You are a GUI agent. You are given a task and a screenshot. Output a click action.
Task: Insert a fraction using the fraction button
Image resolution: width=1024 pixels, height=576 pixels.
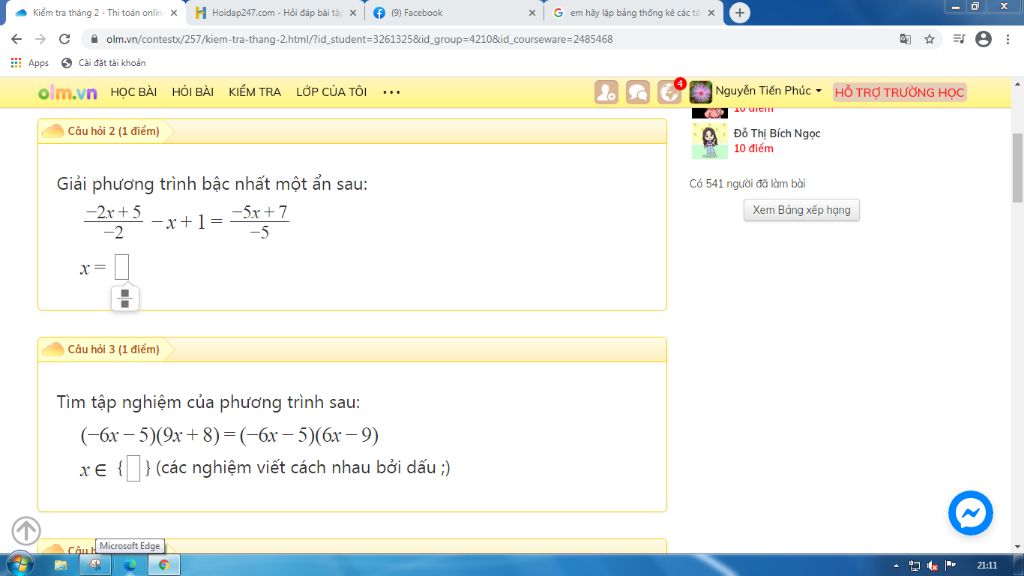[x=125, y=298]
